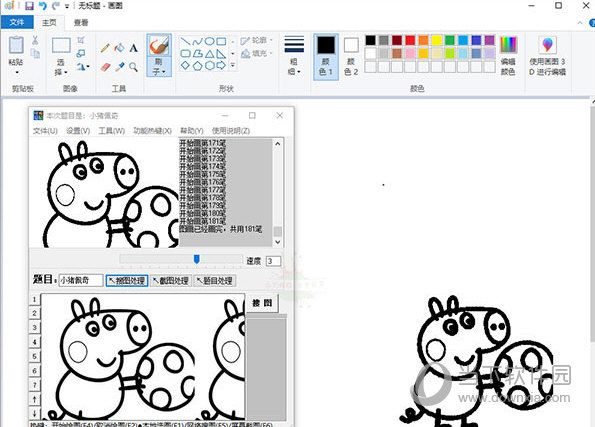
Task: Open Customize Quick Access Toolbar dropdown
Action: 67,6
